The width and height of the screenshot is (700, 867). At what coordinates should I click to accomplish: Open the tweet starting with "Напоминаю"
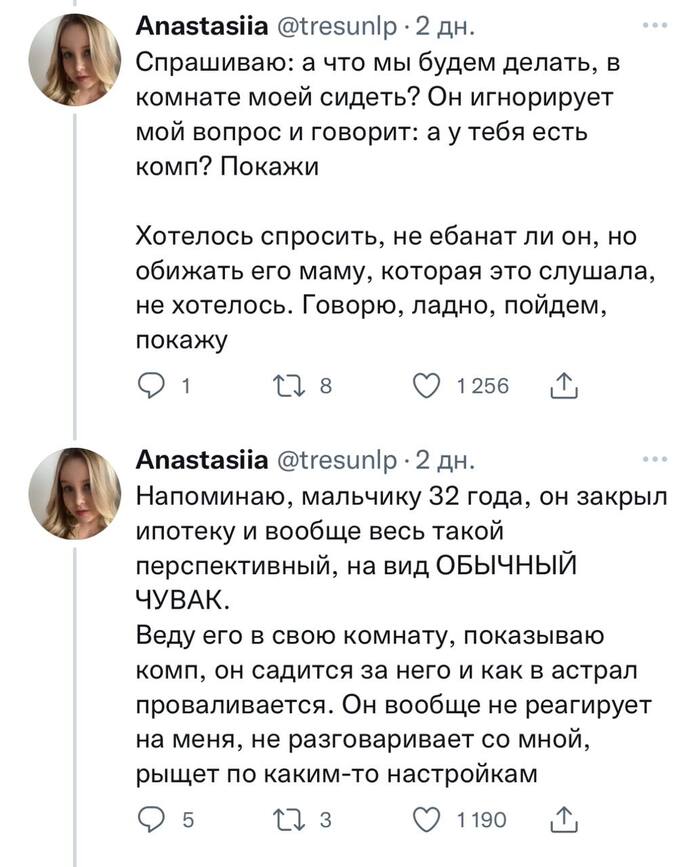(390, 640)
